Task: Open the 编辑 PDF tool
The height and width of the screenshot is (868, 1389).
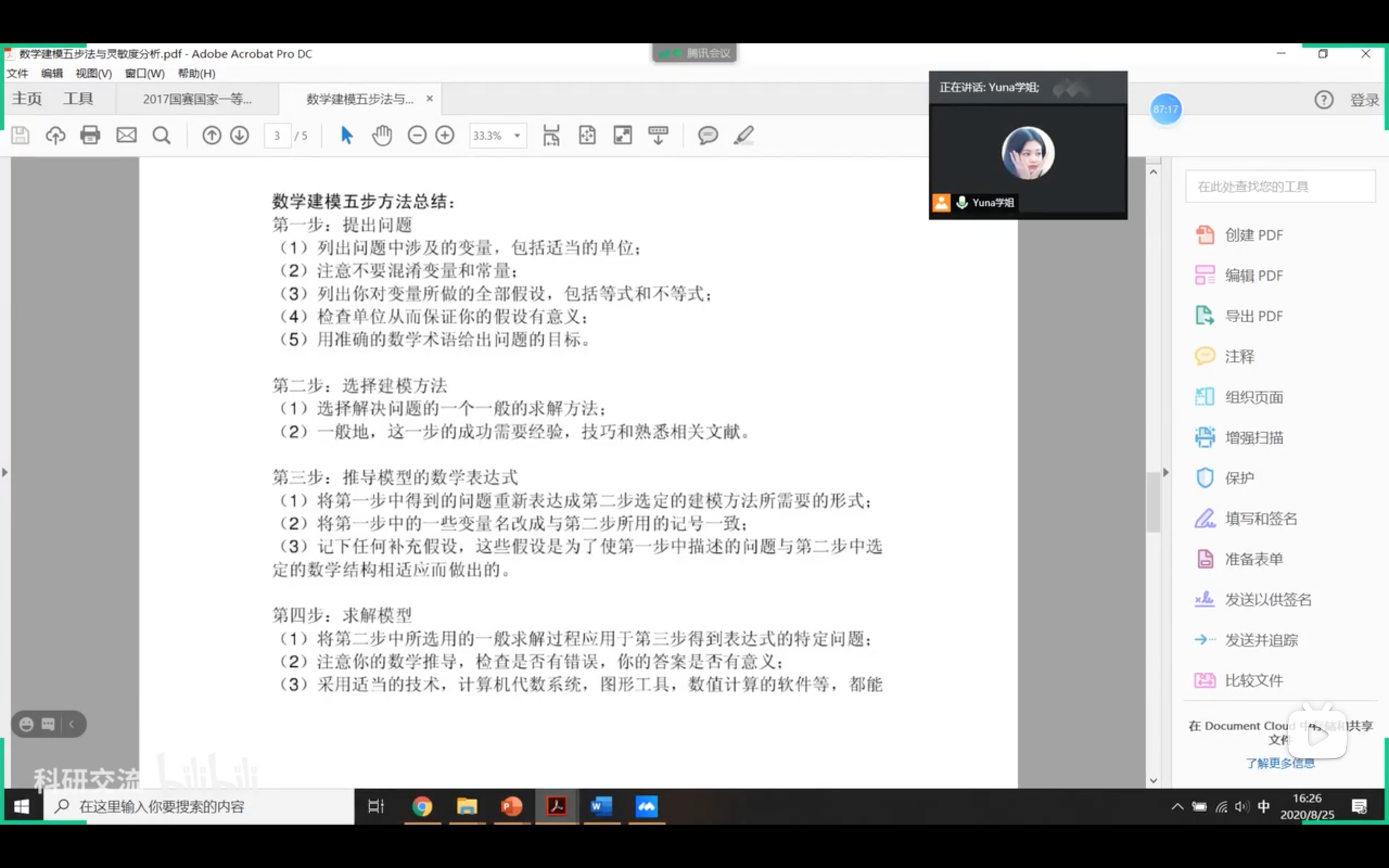Action: pos(1254,275)
